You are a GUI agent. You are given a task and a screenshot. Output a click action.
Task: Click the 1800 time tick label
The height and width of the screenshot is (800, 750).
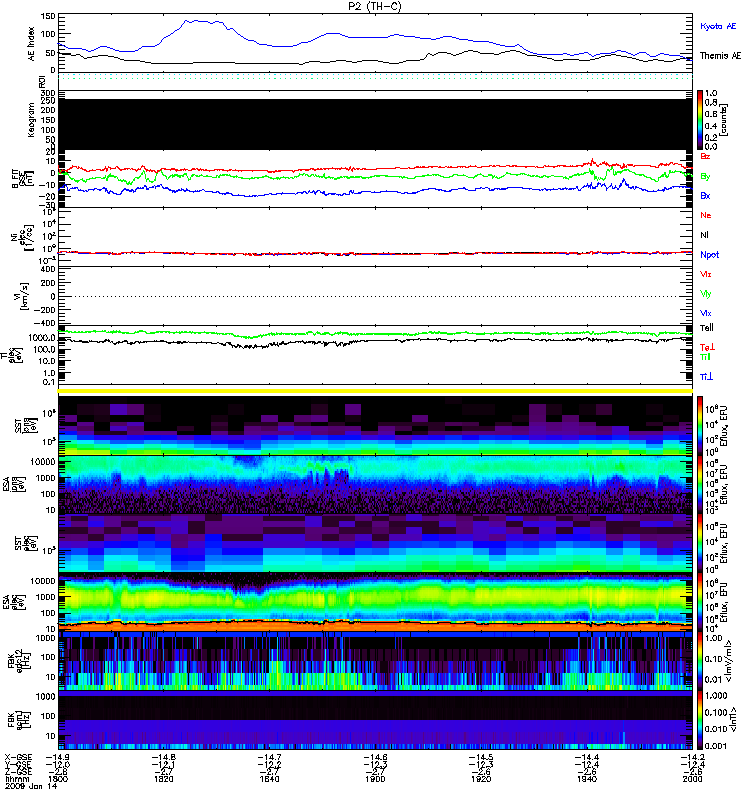[x=58, y=779]
